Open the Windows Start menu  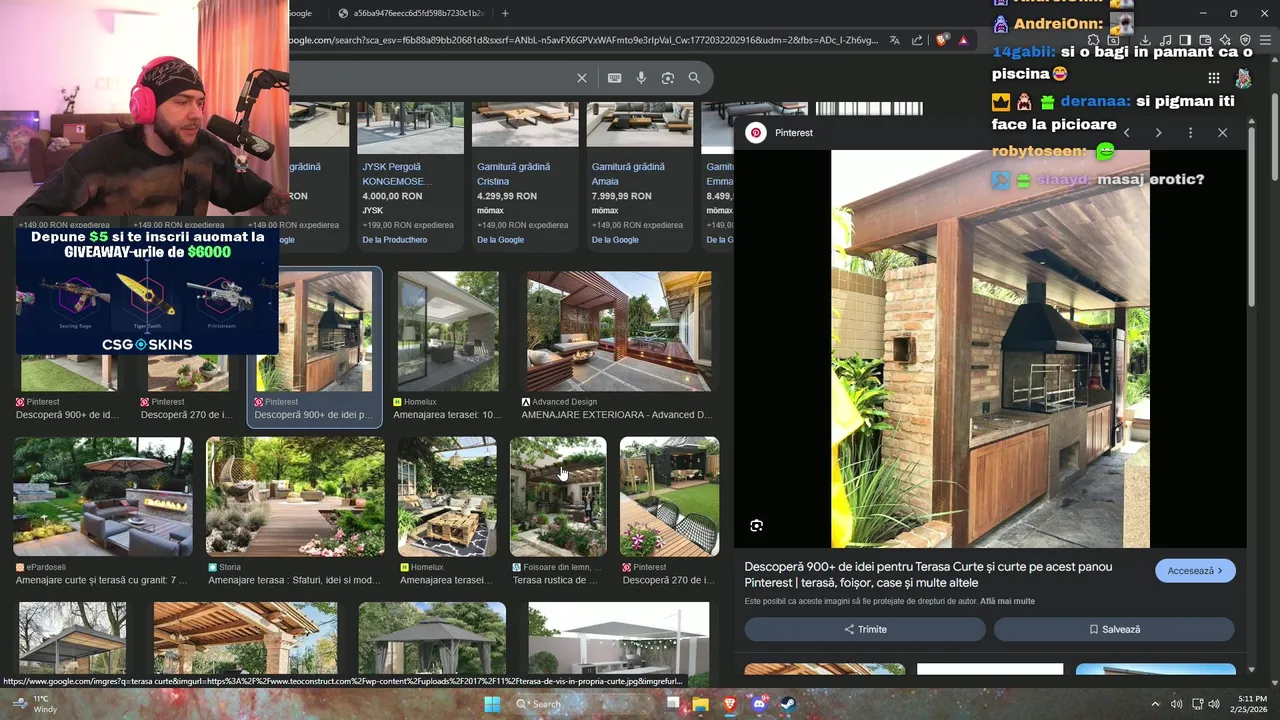click(x=492, y=704)
